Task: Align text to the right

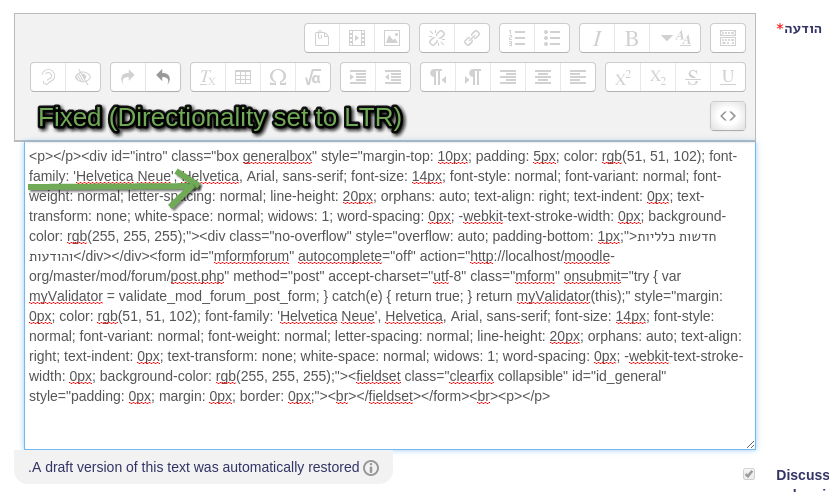Action: pos(508,77)
